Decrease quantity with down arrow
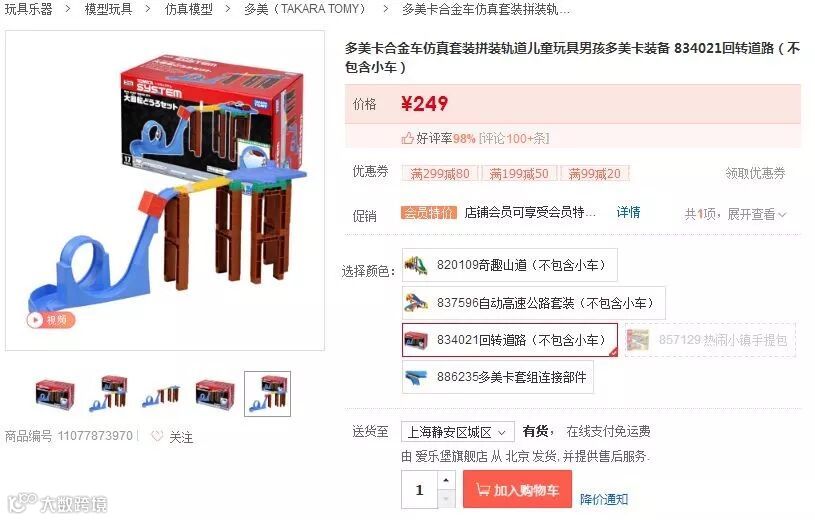The image size is (815, 520). click(446, 498)
